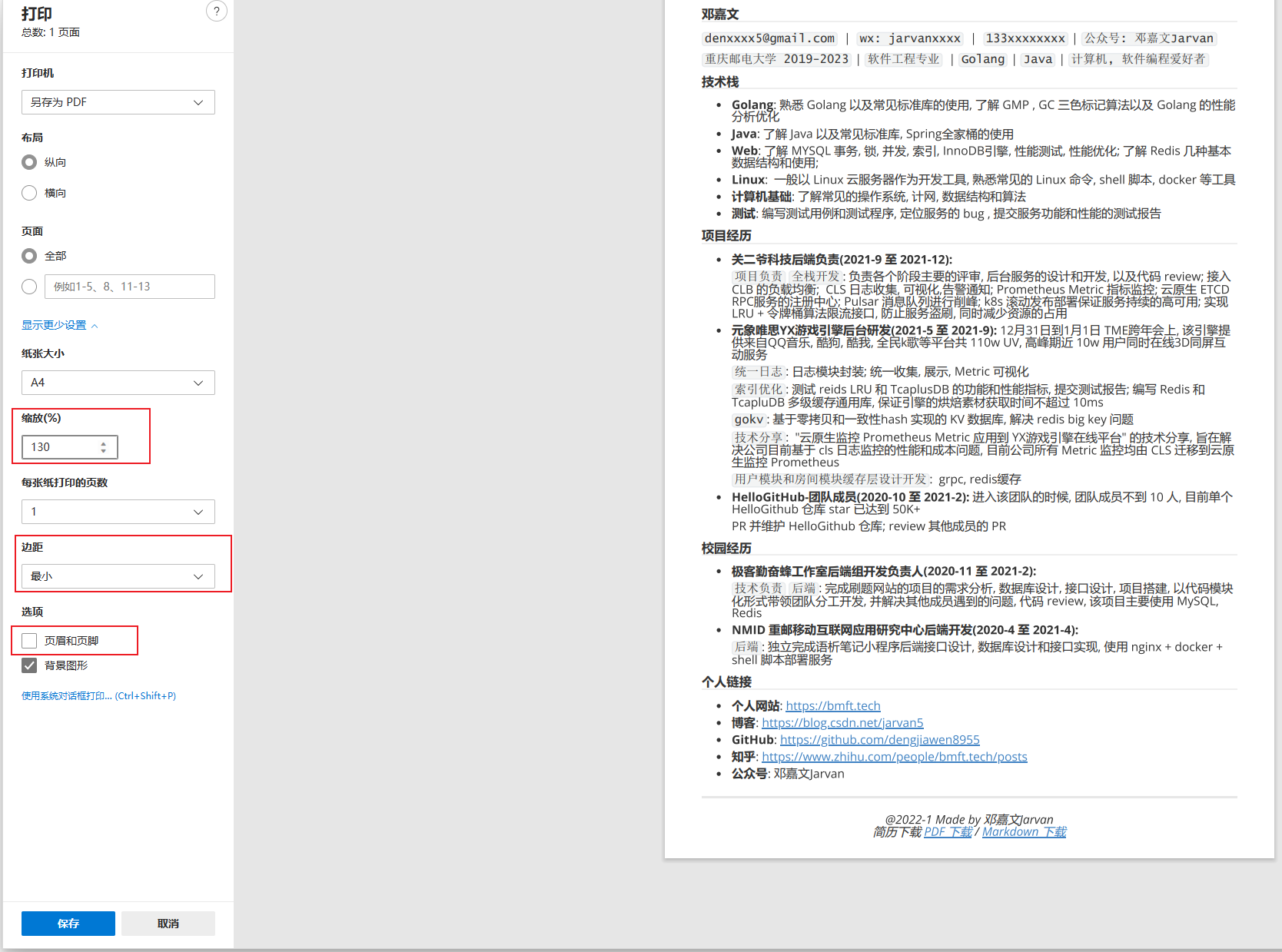Click the NMID 重邮移动互联网 entry title
Screen dimensions: 1282x952
pyautogui.click(x=905, y=630)
